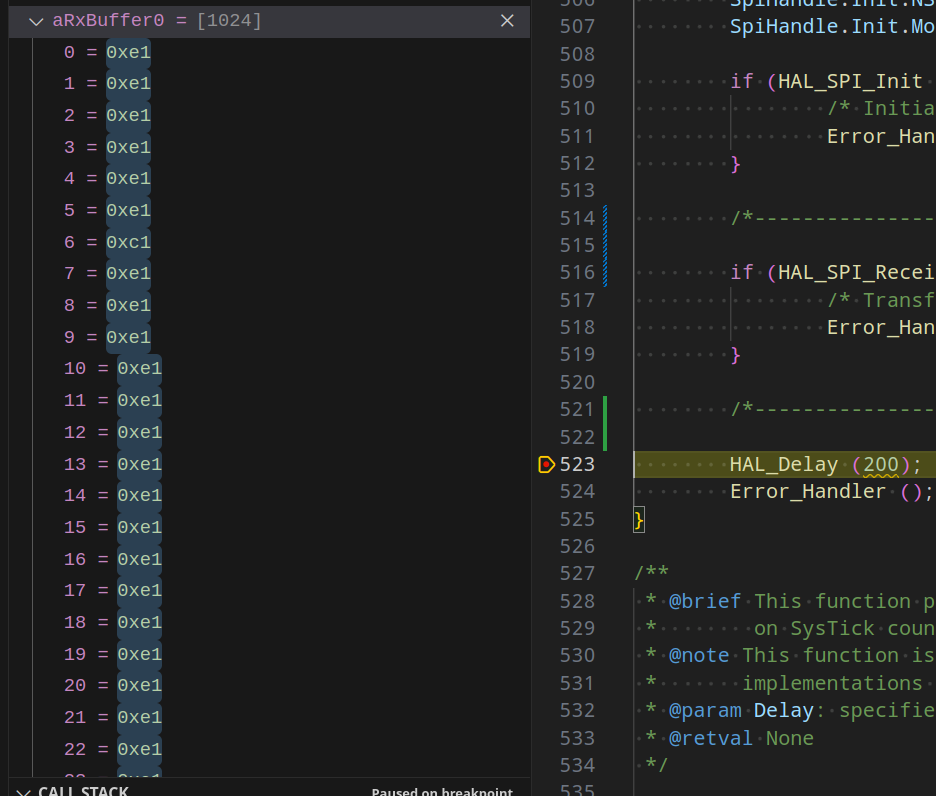Click the value 200 inside HAL_Delay
This screenshot has height=796, width=936.
coord(881,464)
